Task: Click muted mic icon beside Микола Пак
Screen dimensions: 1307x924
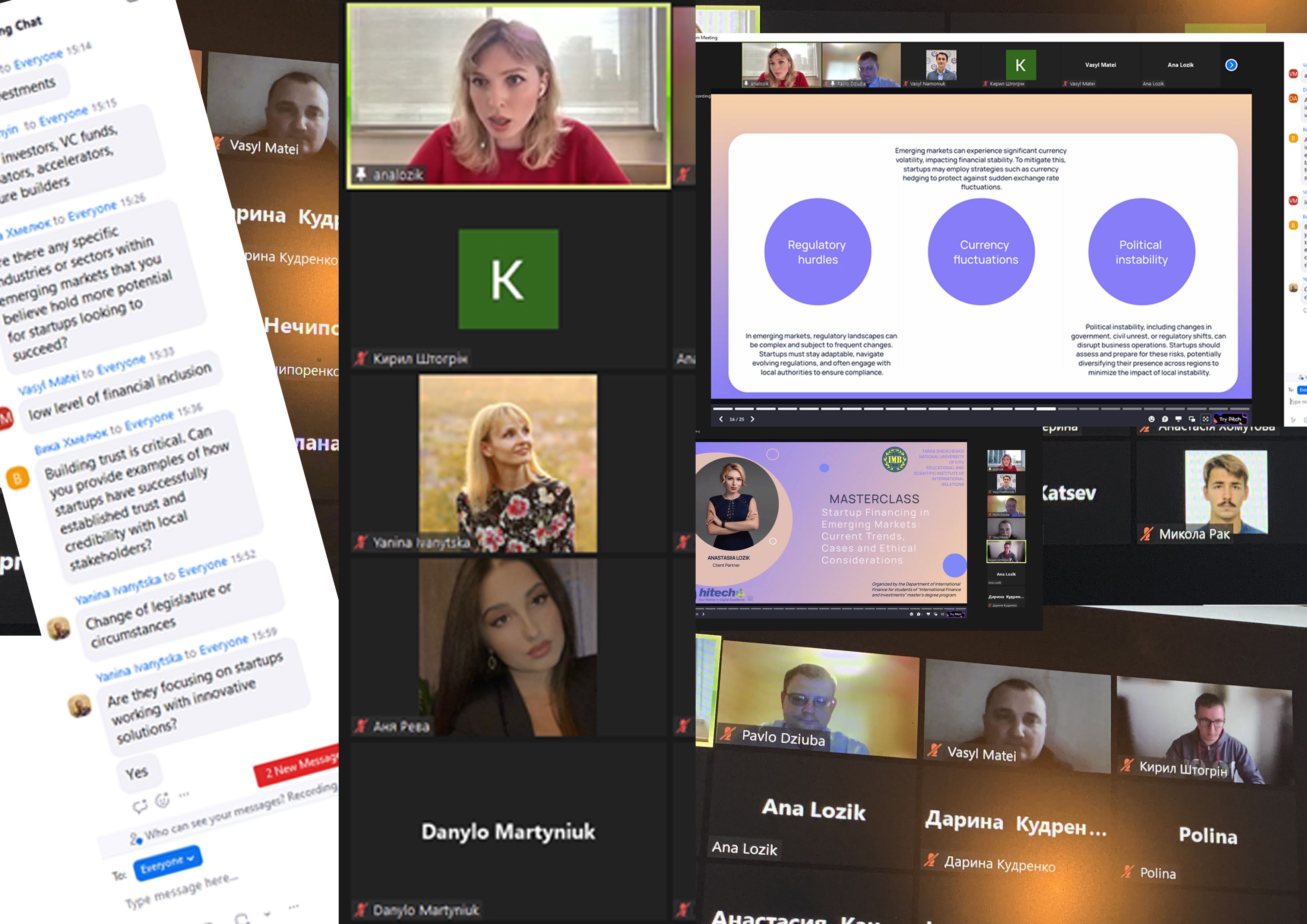Action: click(1146, 534)
